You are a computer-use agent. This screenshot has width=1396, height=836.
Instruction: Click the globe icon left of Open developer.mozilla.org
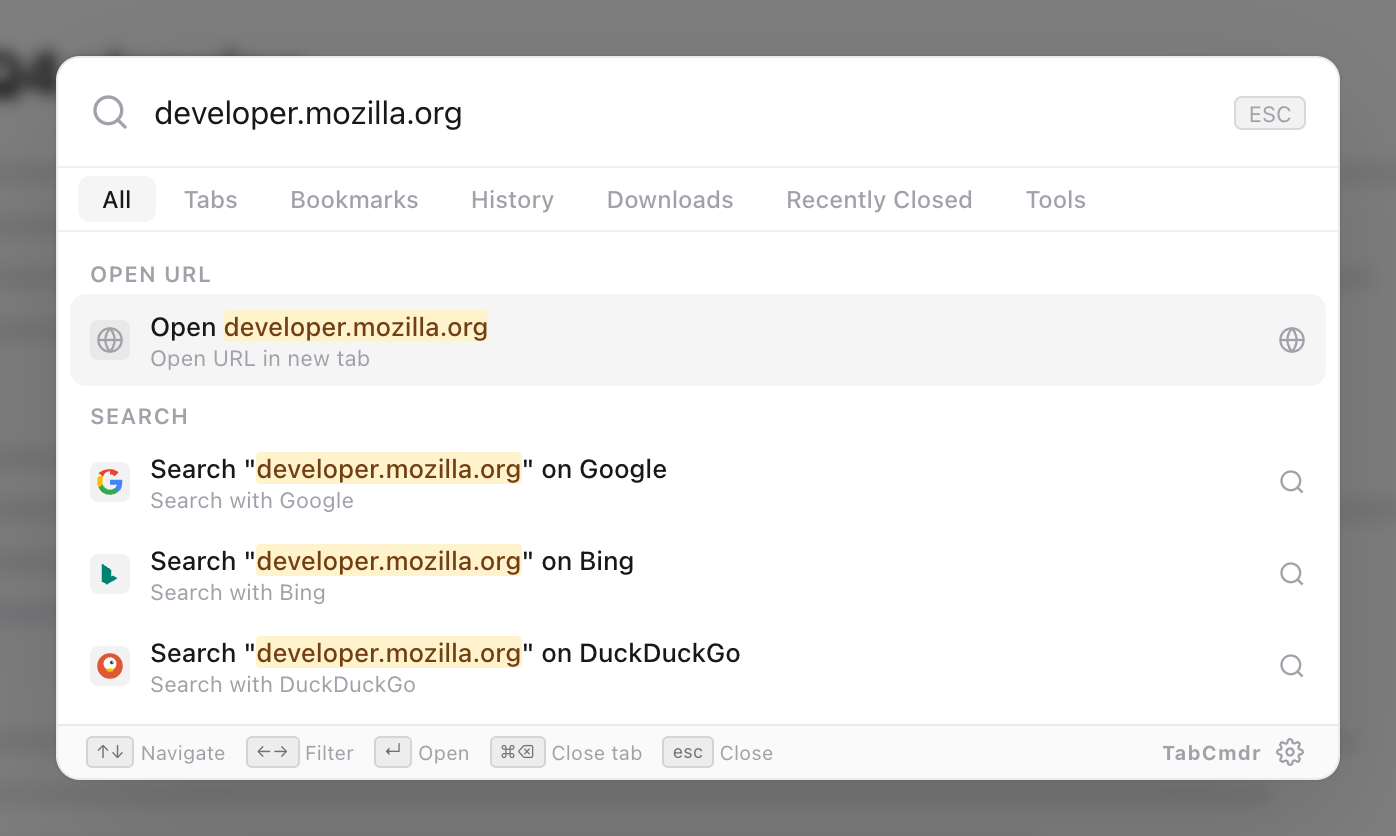[110, 340]
